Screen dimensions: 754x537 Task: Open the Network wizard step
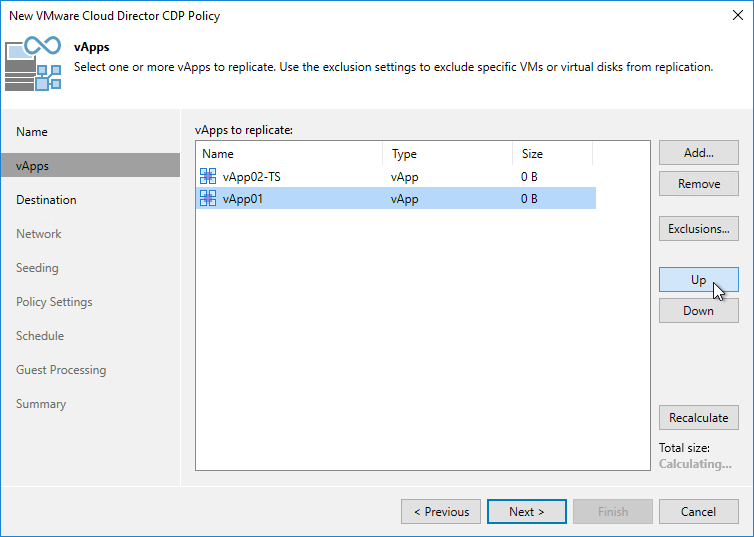[x=38, y=234]
